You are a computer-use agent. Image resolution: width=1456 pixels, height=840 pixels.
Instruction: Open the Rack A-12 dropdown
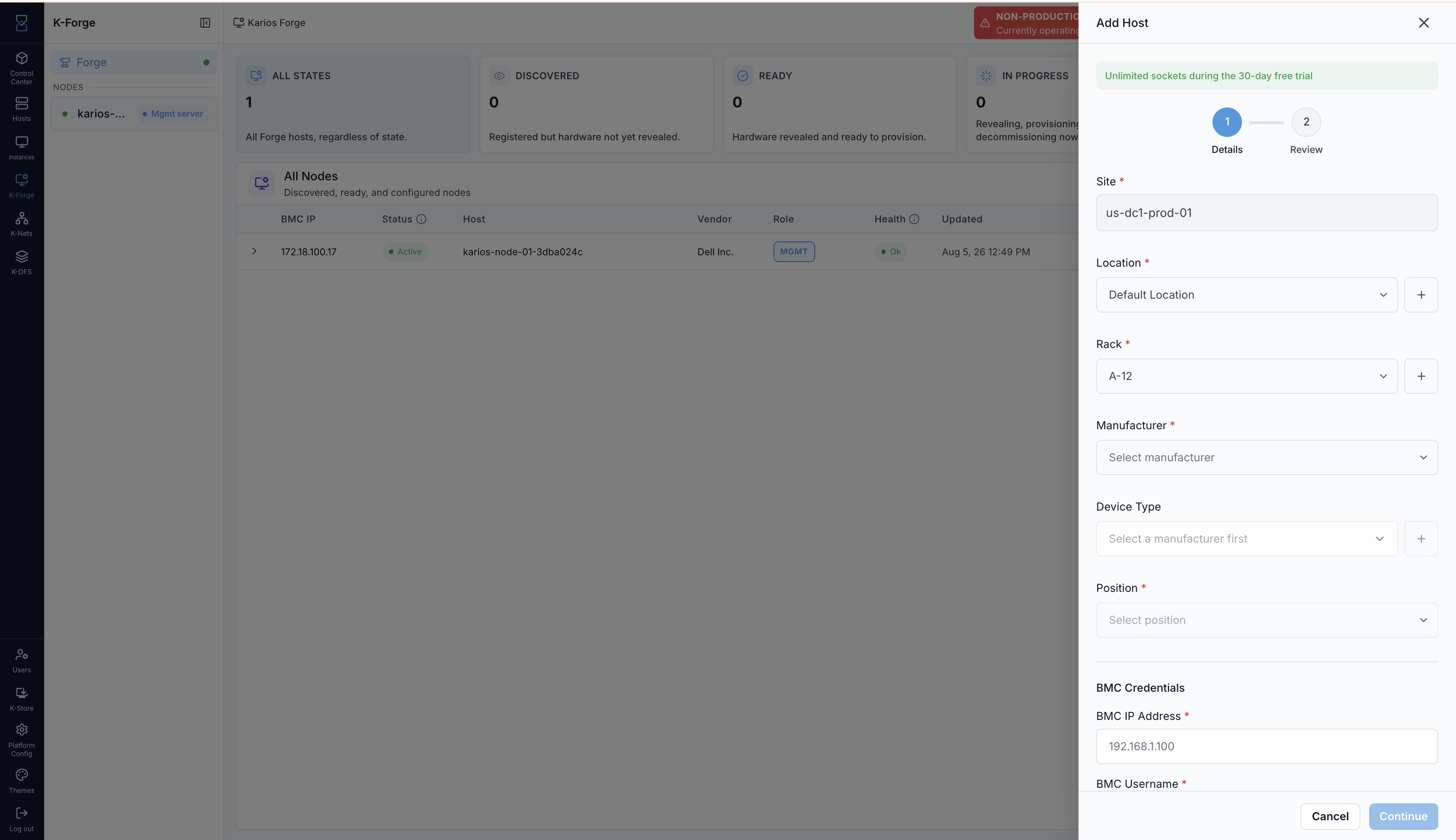click(x=1247, y=376)
